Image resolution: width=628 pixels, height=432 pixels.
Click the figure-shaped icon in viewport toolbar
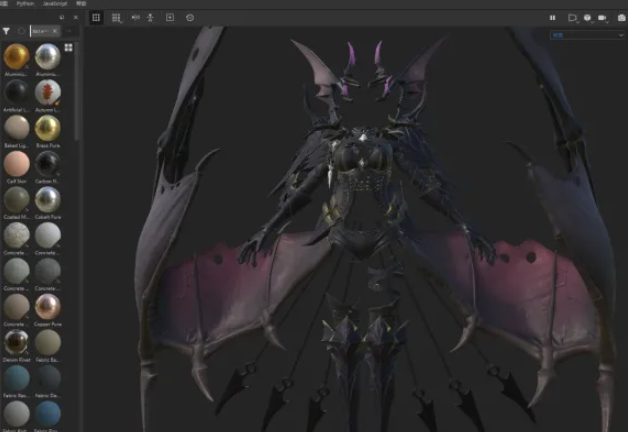pyautogui.click(x=150, y=18)
